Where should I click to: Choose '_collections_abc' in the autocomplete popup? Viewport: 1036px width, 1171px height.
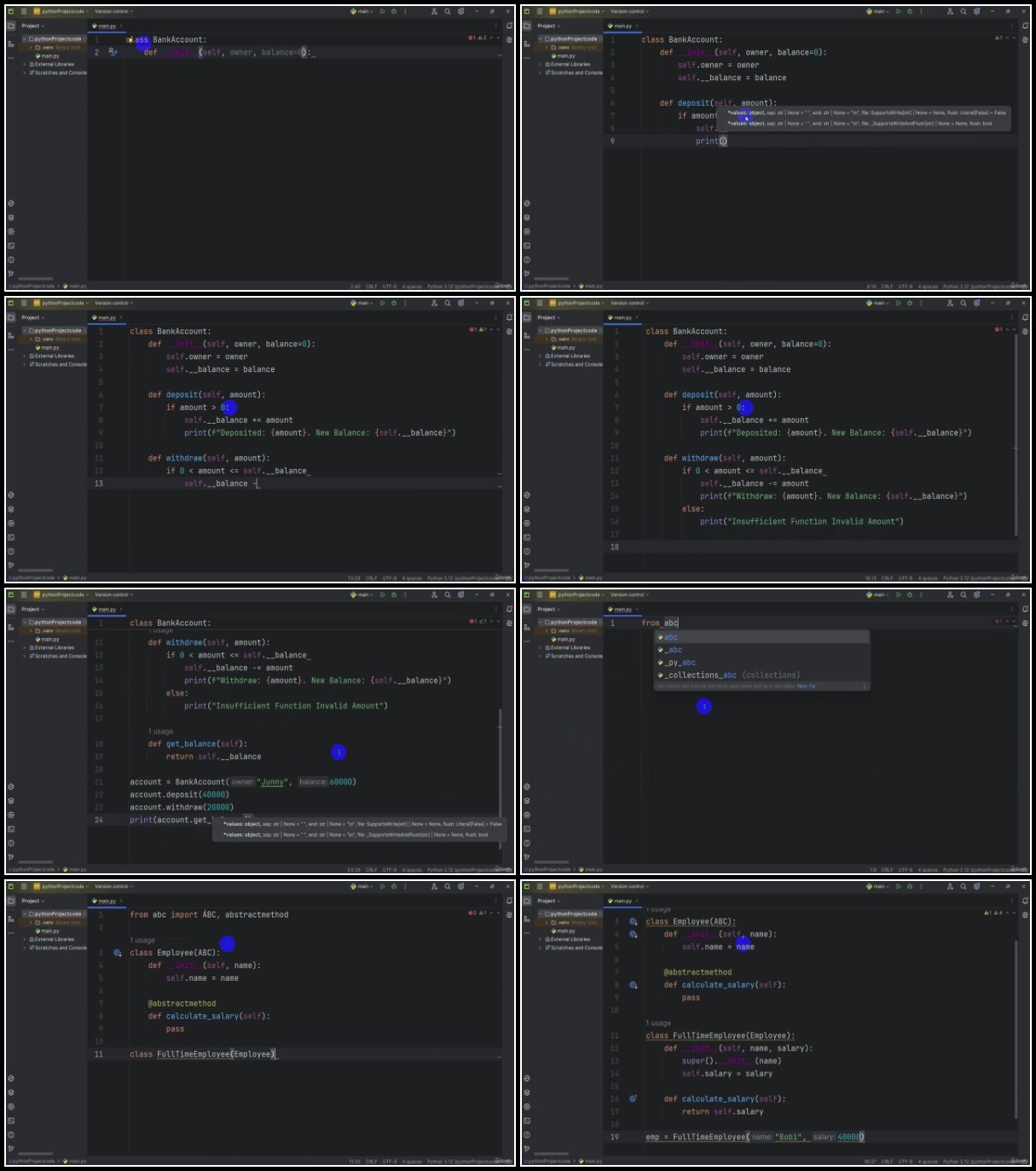point(761,675)
